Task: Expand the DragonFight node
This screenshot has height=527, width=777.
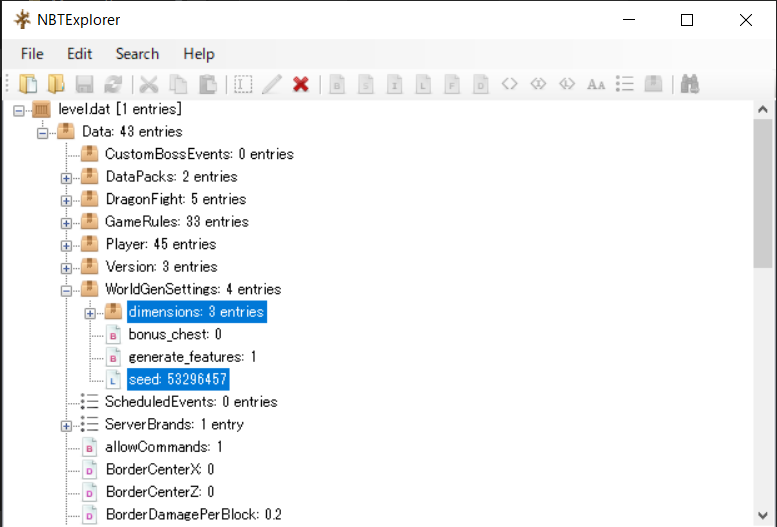Action: coord(66,200)
